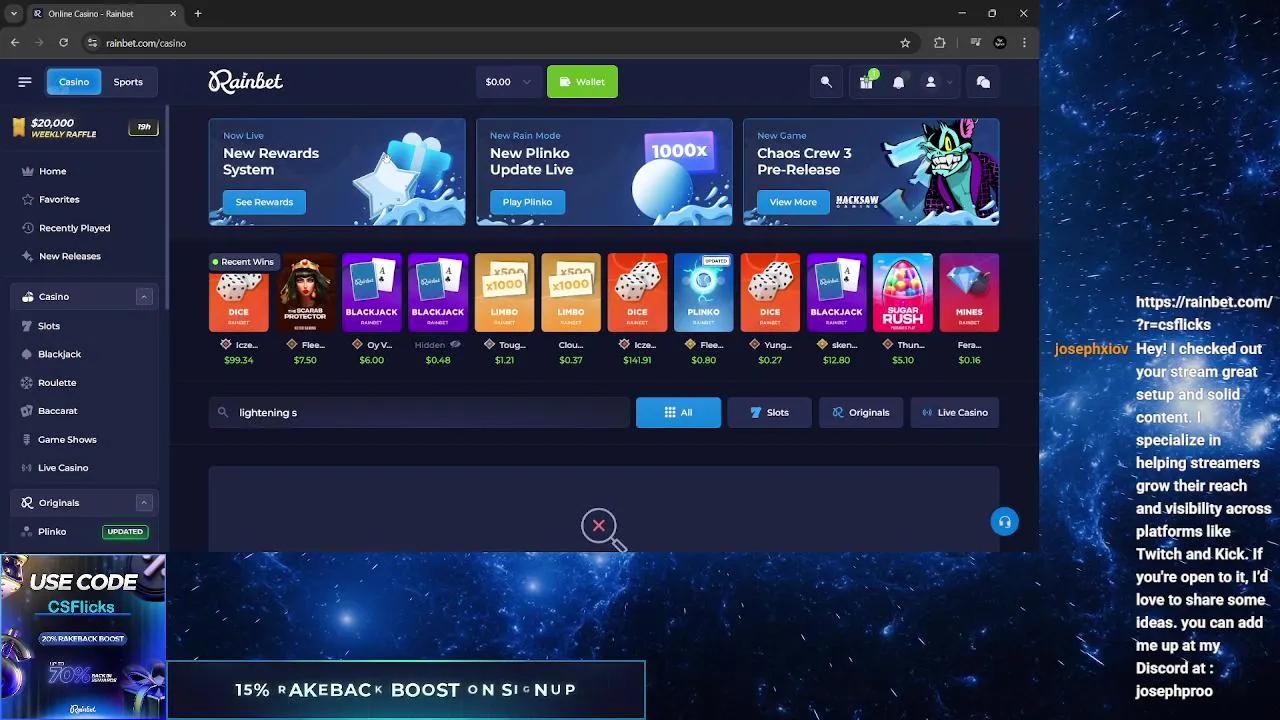
Task: Open the Sugar Rush recent win
Action: point(903,292)
